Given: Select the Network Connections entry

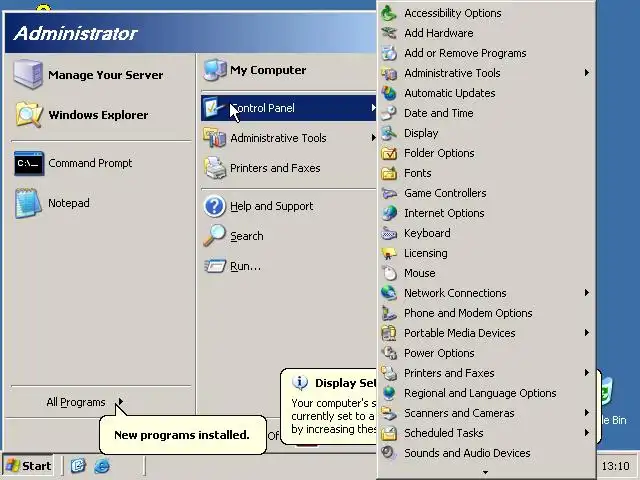Looking at the screenshot, I should [486, 293].
